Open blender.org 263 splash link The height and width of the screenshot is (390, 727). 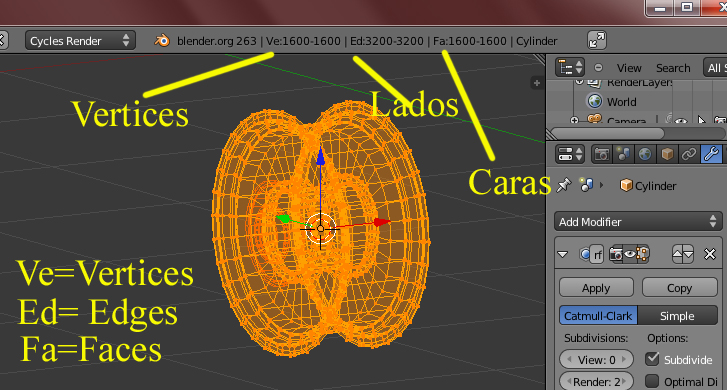click(x=217, y=41)
